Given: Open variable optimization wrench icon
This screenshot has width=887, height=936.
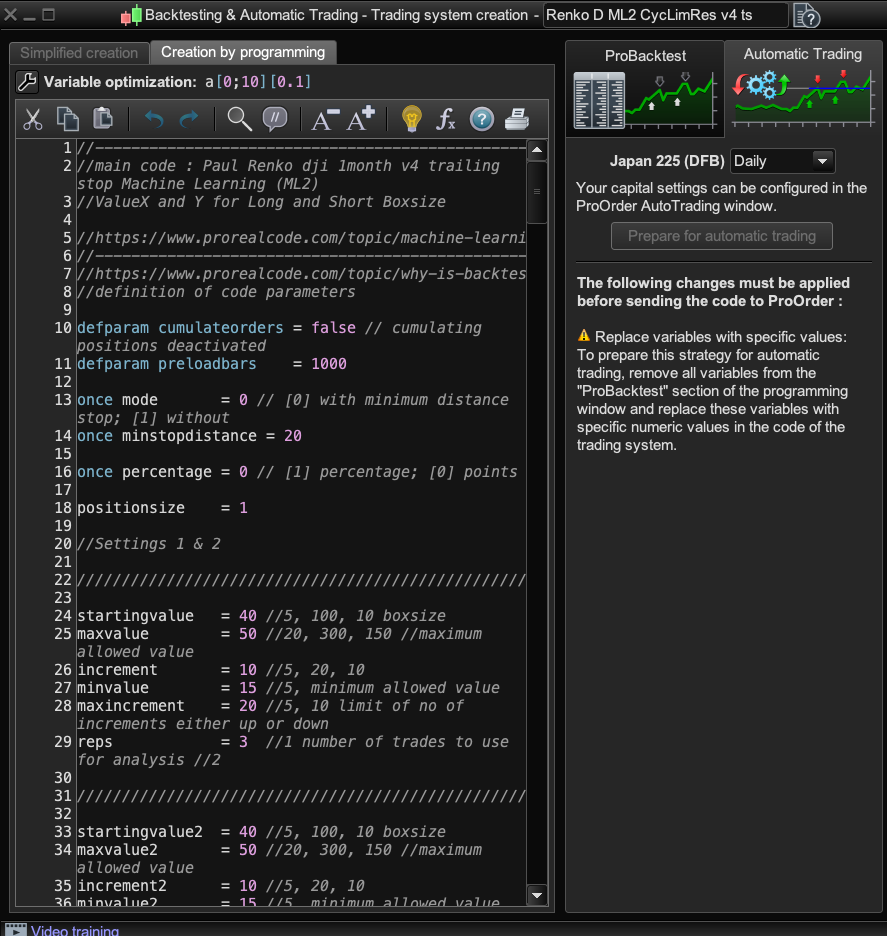Looking at the screenshot, I should (x=28, y=83).
